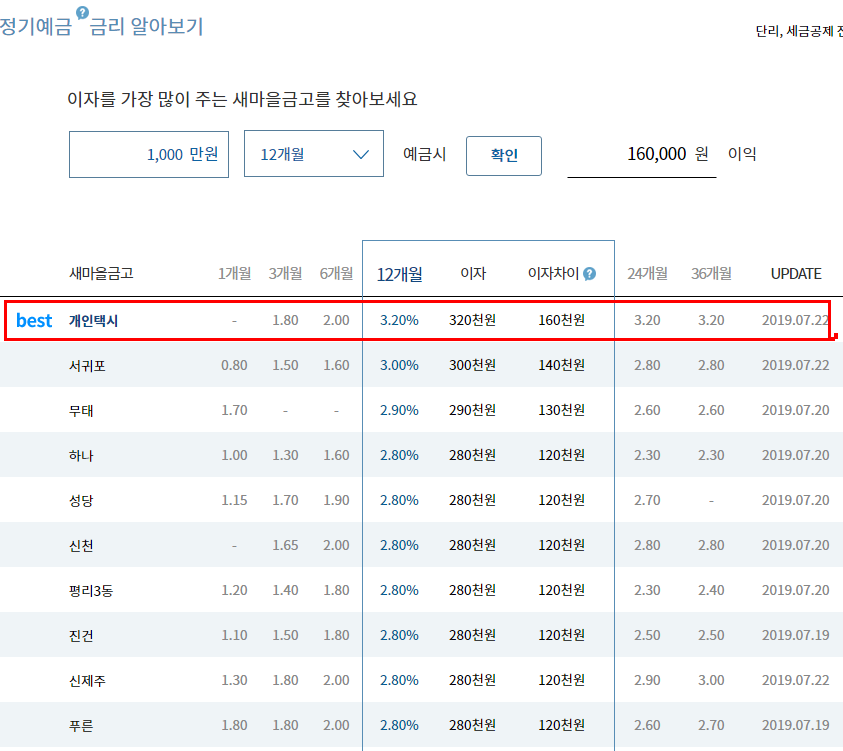Click the 1.10 one-month rate for 진건

coord(234,635)
